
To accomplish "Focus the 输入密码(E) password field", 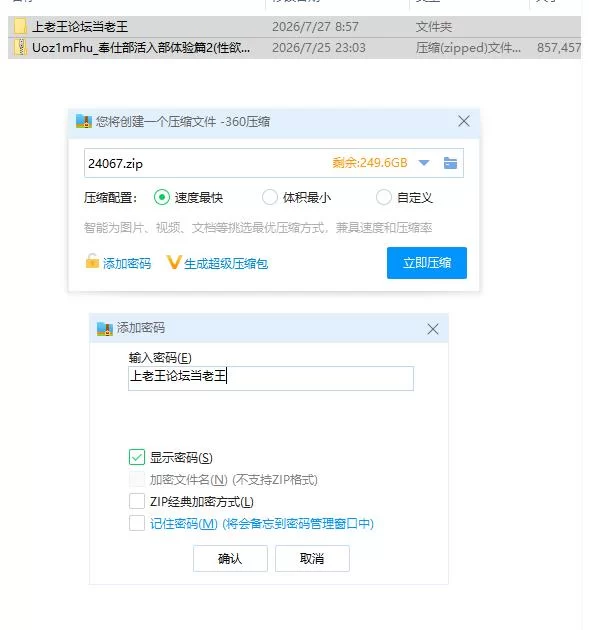I will [271, 378].
